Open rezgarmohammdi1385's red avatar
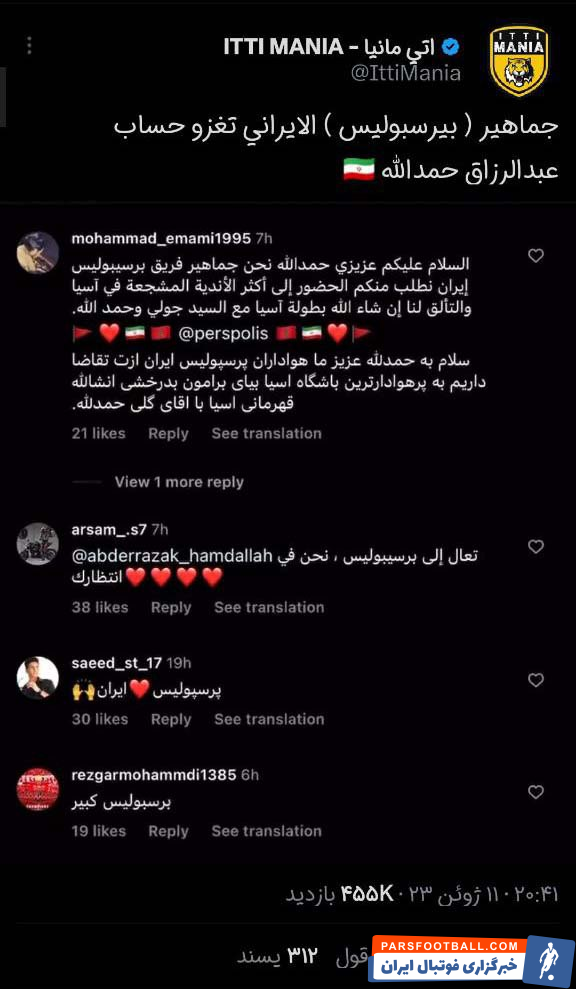Image resolution: width=576 pixels, height=989 pixels. click(38, 789)
